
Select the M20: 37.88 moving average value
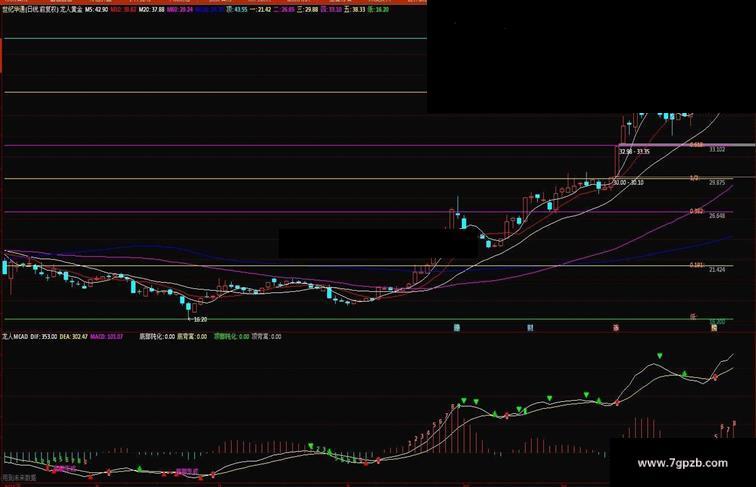click(152, 9)
